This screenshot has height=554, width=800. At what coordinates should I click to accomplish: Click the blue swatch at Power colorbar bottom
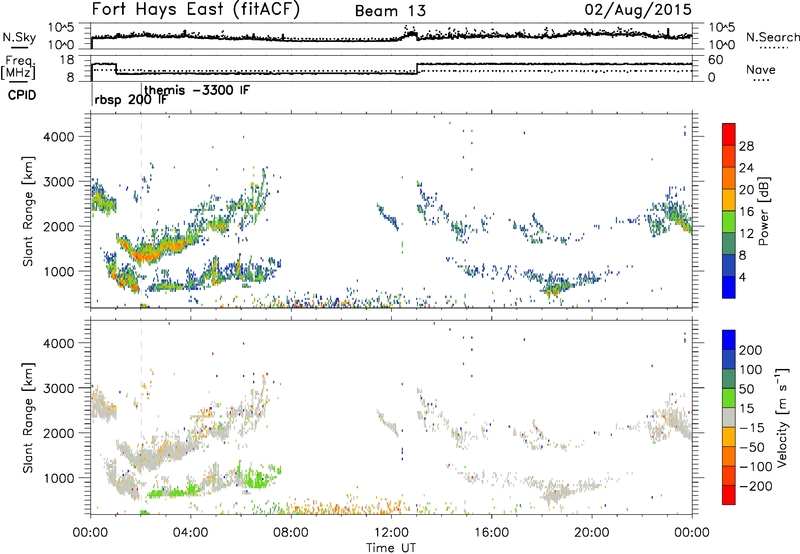pyautogui.click(x=729, y=287)
